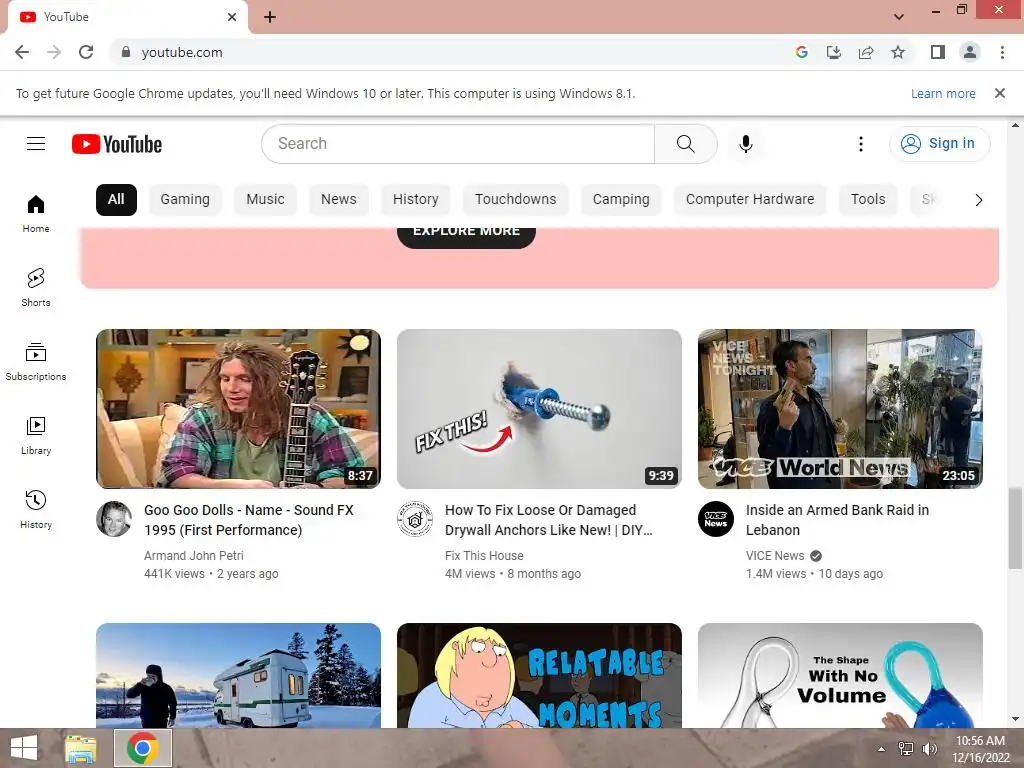Image resolution: width=1024 pixels, height=768 pixels.
Task: Open a new browser tab
Action: tap(270, 17)
